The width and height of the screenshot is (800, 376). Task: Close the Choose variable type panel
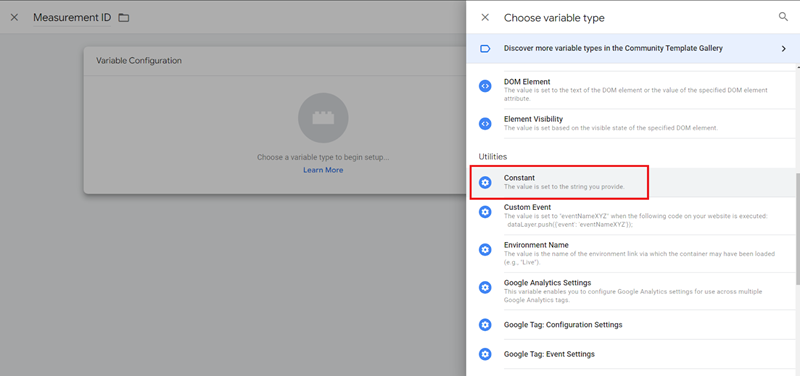coord(485,17)
